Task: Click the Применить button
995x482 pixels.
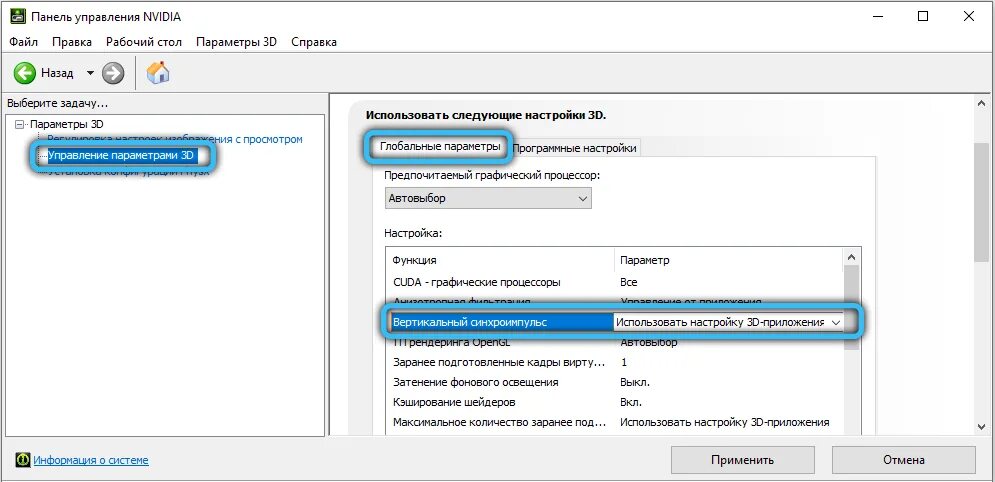Action: click(x=742, y=460)
